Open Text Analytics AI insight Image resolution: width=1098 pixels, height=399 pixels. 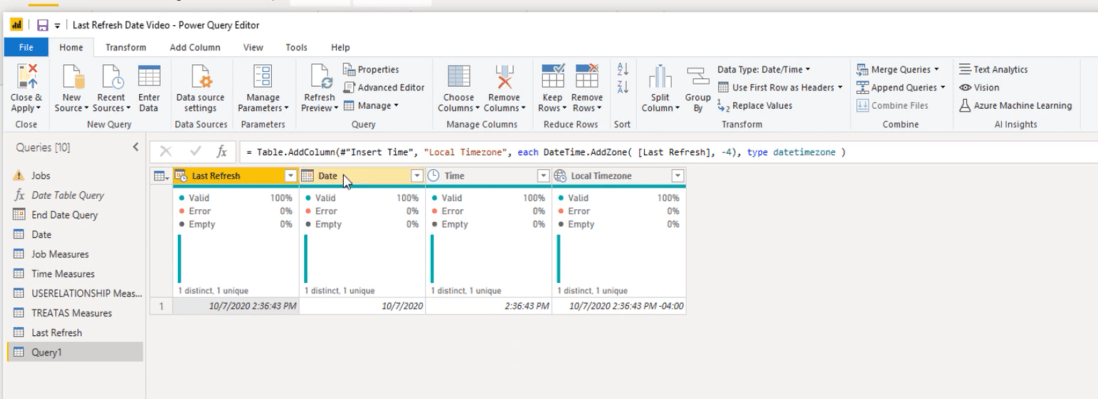(993, 69)
